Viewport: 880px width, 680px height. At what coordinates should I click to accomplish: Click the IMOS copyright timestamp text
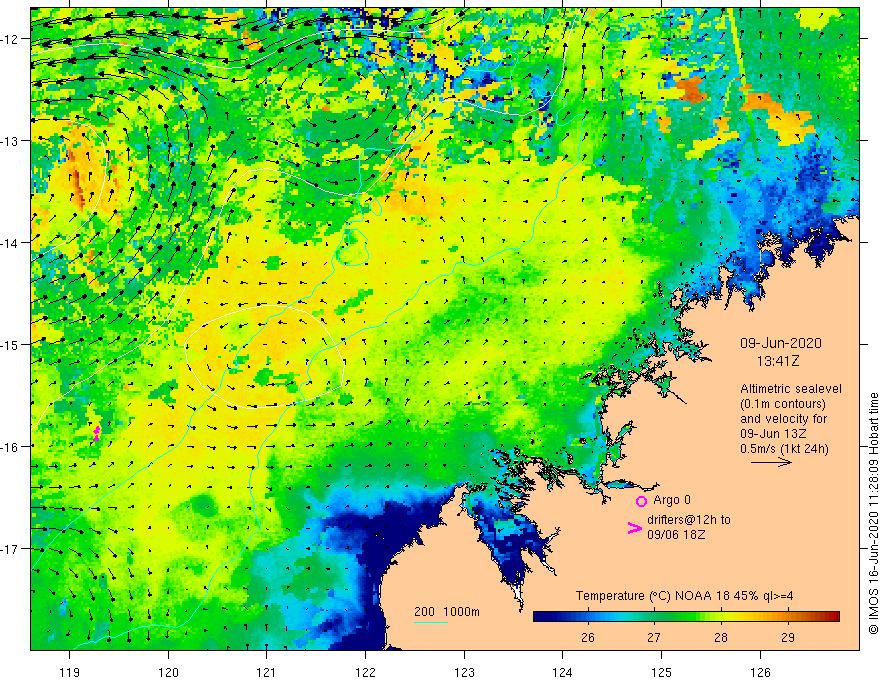point(873,513)
